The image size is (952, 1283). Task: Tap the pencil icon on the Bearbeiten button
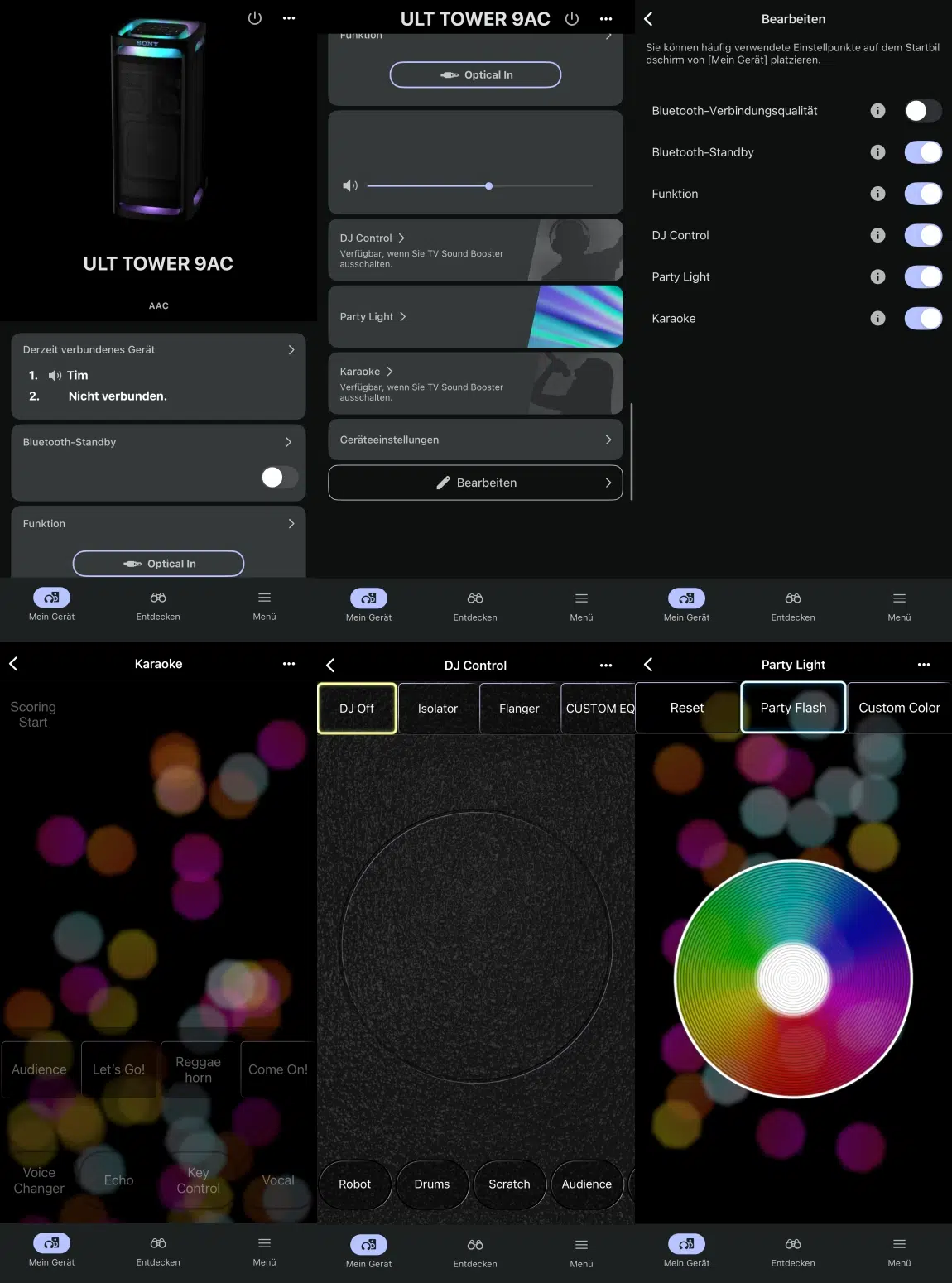coord(443,483)
